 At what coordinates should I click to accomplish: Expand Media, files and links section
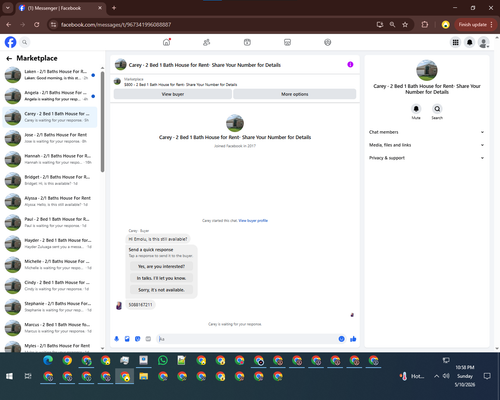pos(427,145)
